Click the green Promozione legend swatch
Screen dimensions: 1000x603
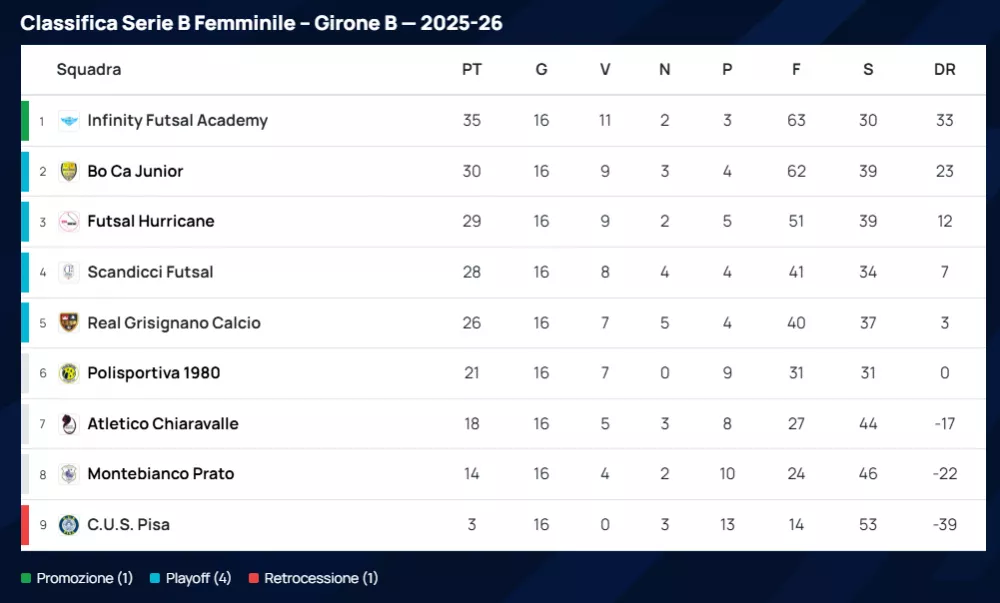(x=26, y=578)
